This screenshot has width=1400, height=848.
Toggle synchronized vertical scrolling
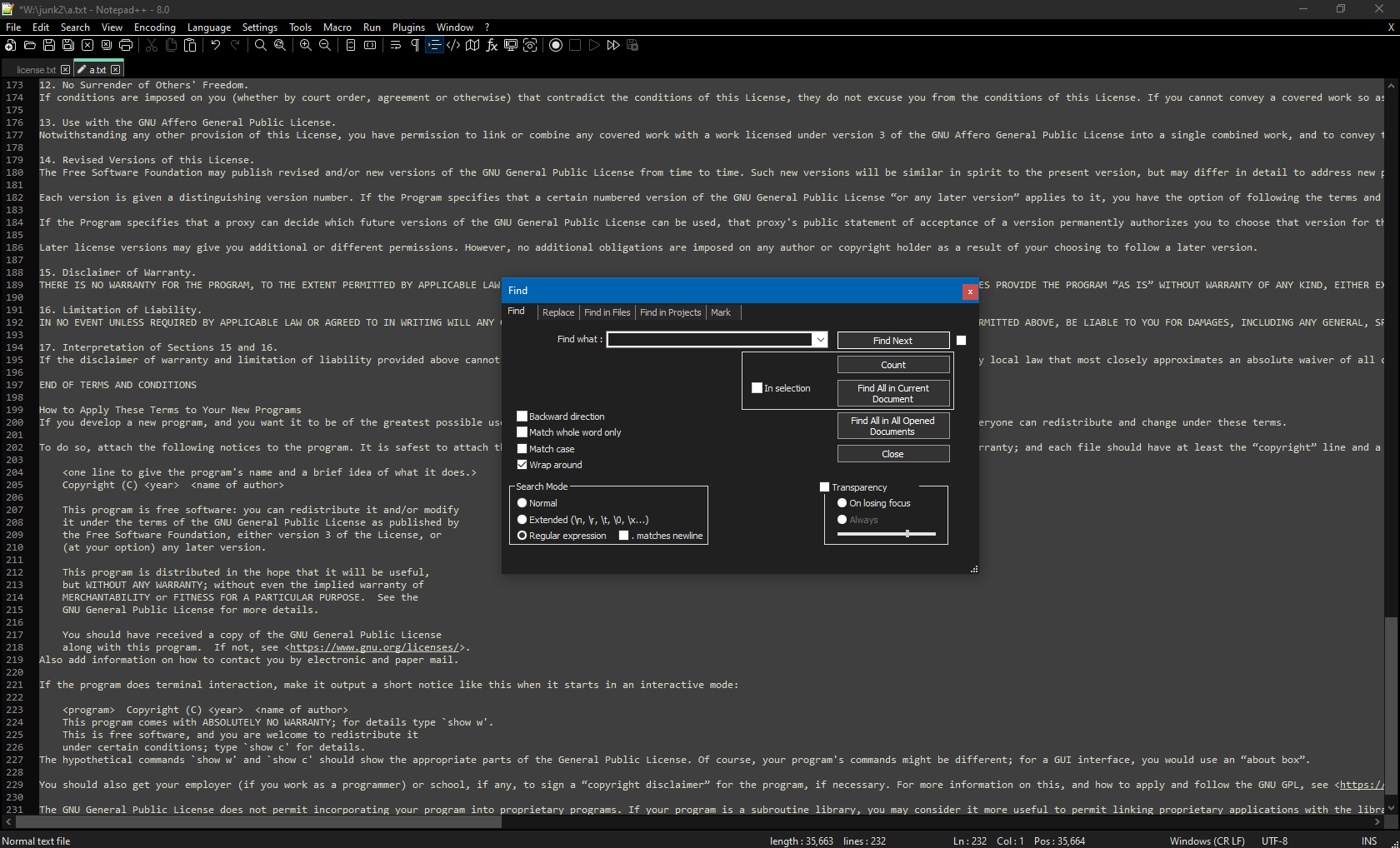coord(351,45)
